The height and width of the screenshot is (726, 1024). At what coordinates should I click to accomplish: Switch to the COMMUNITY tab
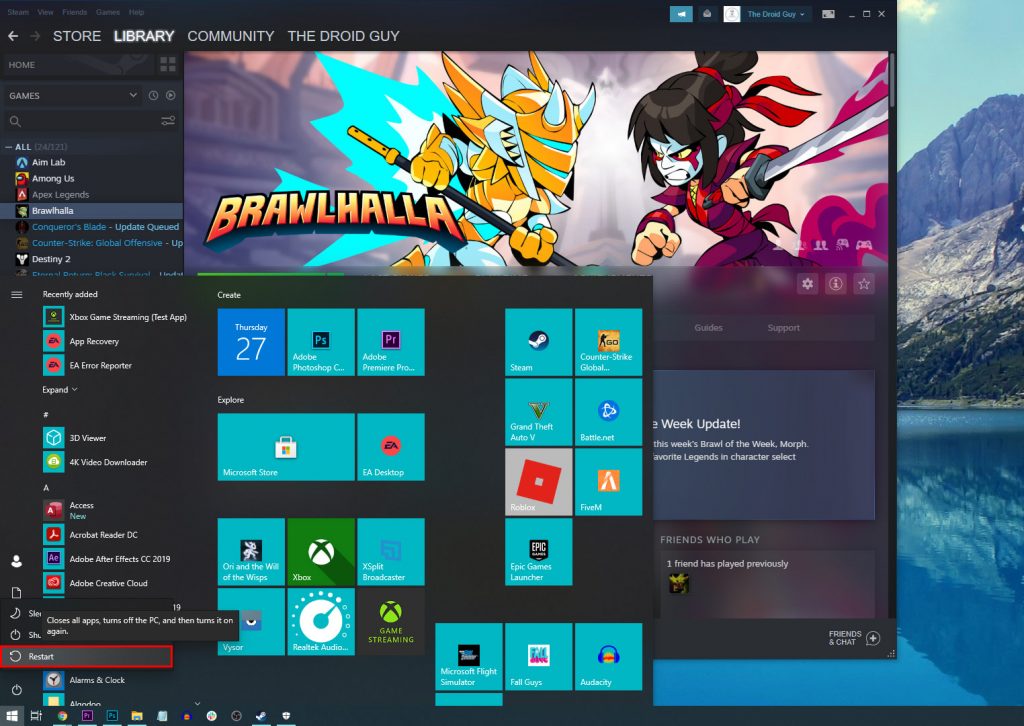(231, 36)
